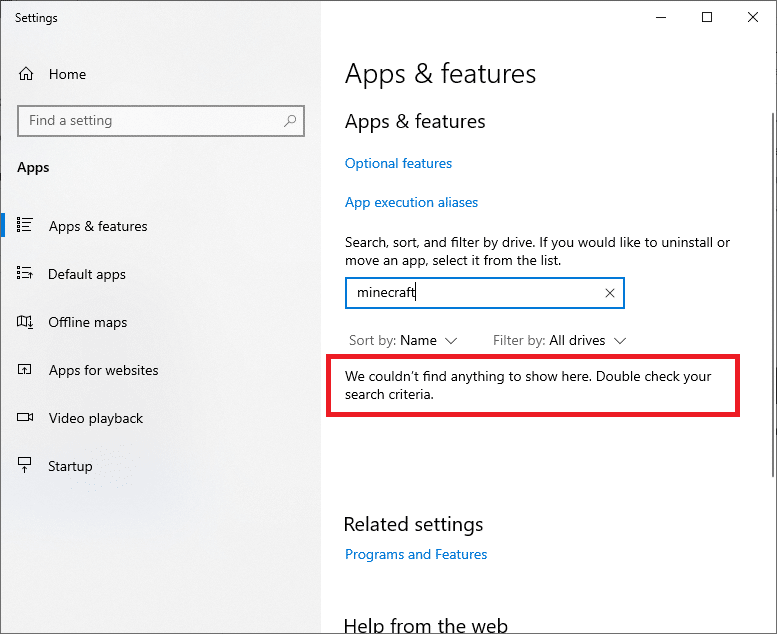
Task: Clear the minecraft search with X
Action: coord(610,293)
